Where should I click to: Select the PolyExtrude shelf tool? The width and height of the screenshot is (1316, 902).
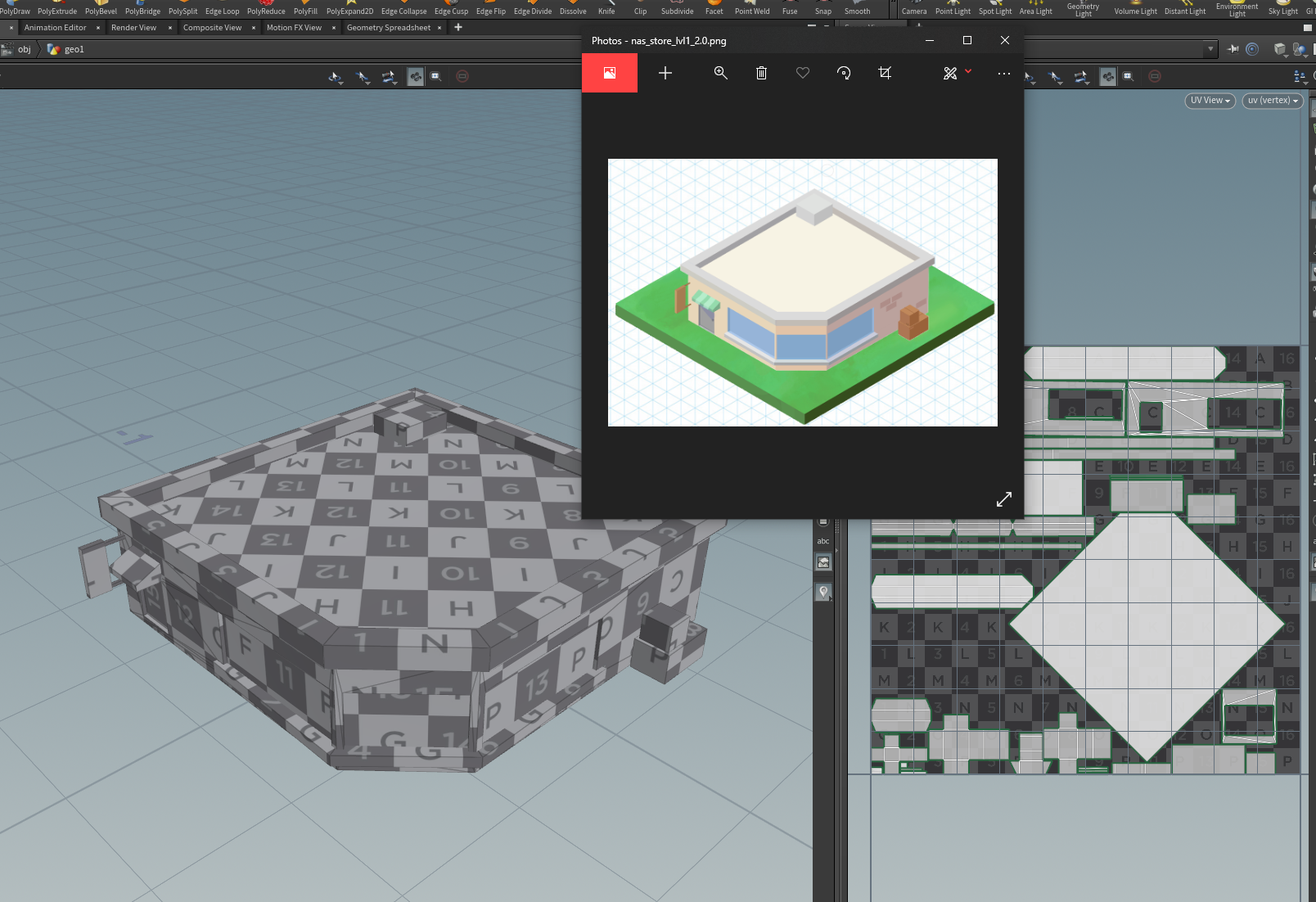[x=56, y=8]
